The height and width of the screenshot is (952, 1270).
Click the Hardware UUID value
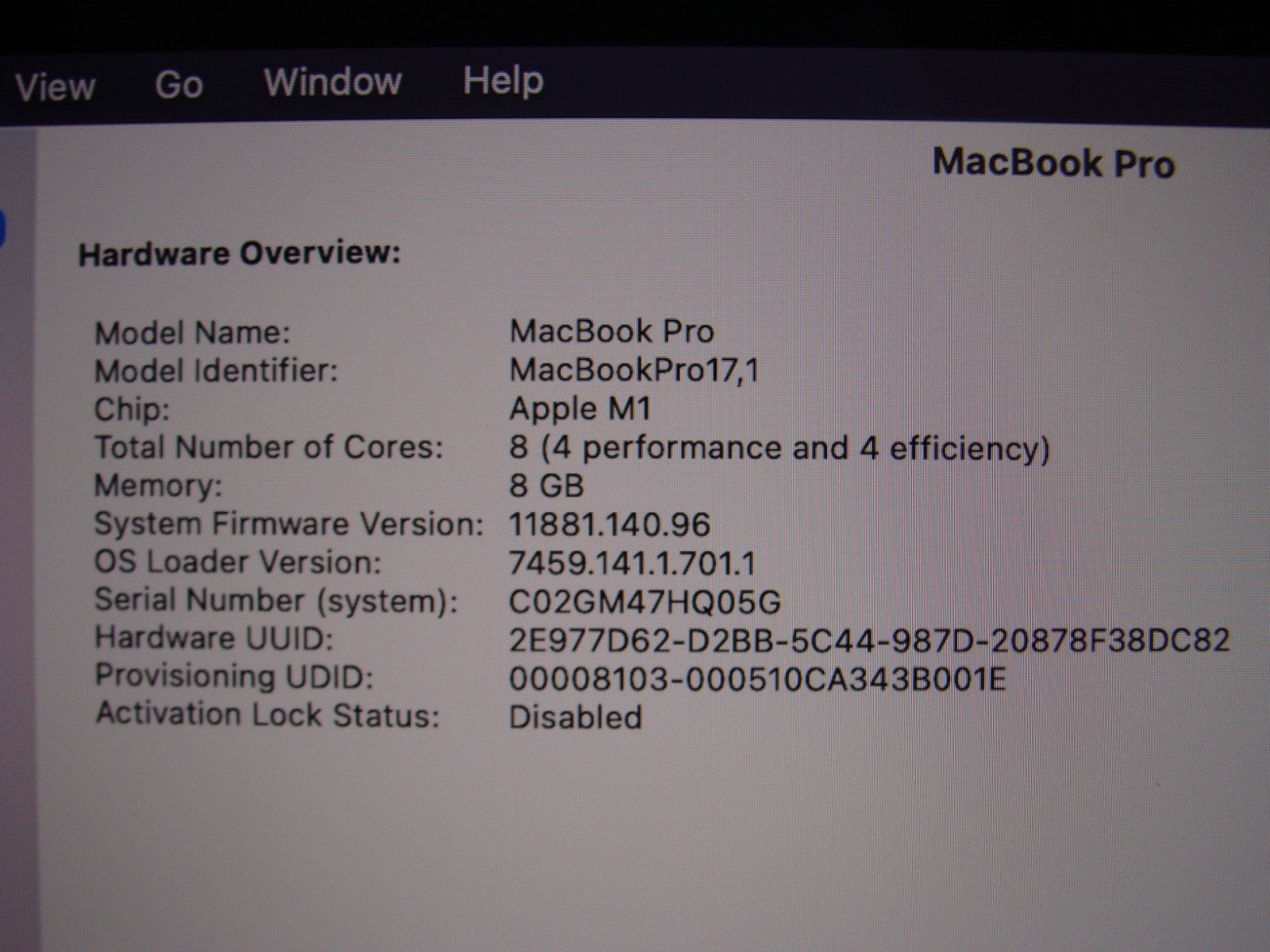868,640
